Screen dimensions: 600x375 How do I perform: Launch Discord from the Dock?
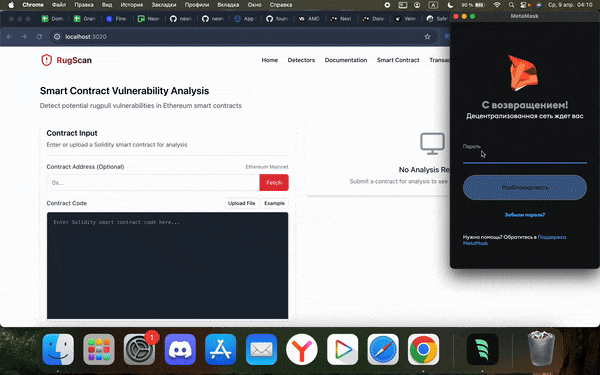180,349
